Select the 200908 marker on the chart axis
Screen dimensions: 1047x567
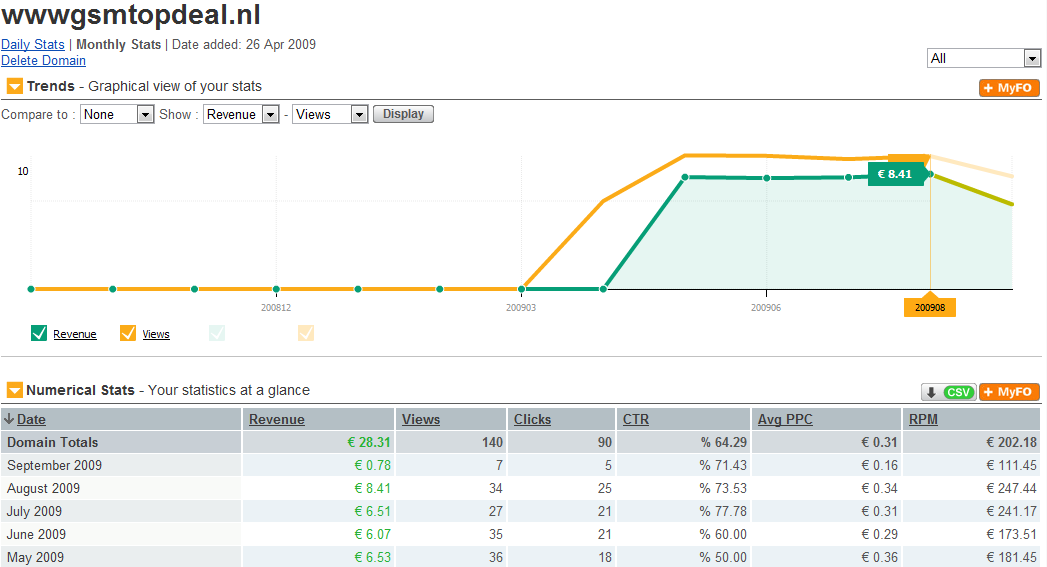pyautogui.click(x=930, y=307)
